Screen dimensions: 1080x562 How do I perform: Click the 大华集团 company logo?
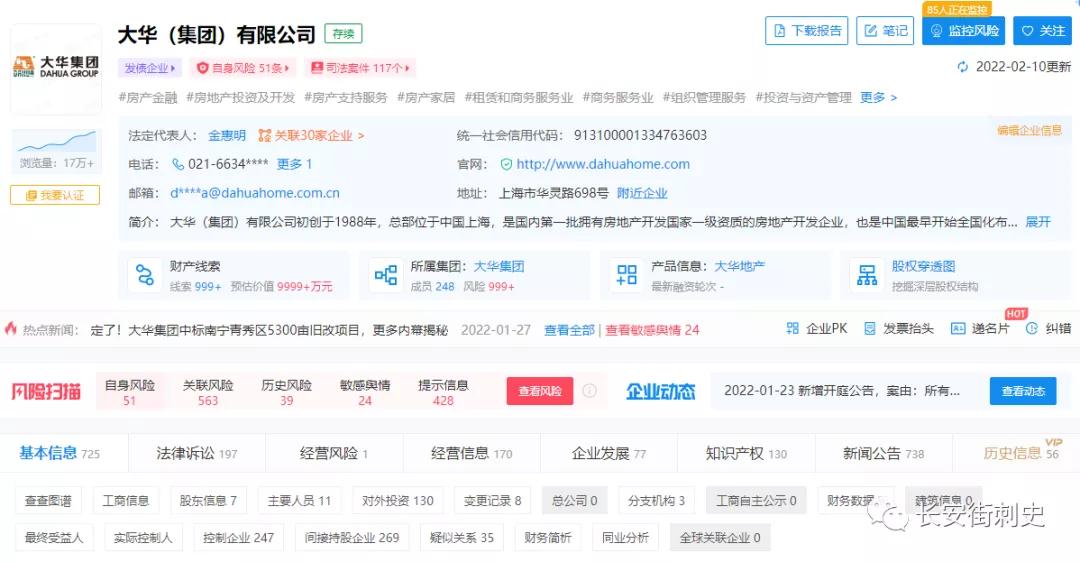pos(56,67)
